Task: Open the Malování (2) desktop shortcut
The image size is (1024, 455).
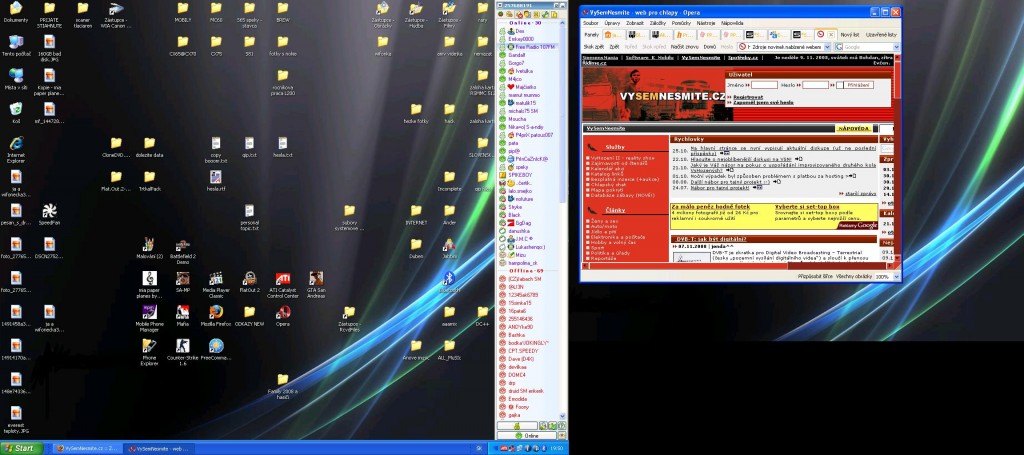Action: coord(149,248)
